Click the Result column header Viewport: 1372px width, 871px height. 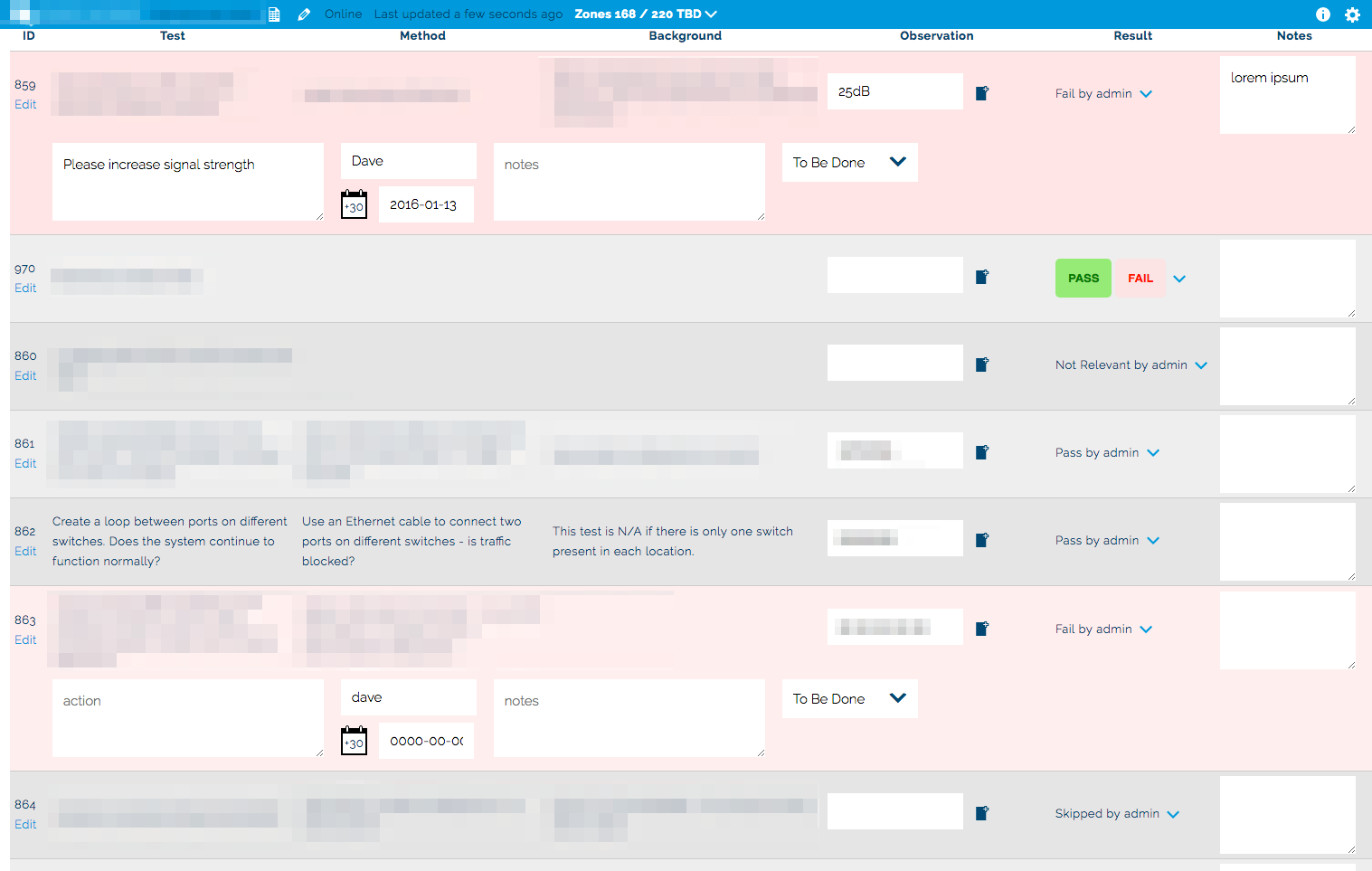tap(1132, 36)
